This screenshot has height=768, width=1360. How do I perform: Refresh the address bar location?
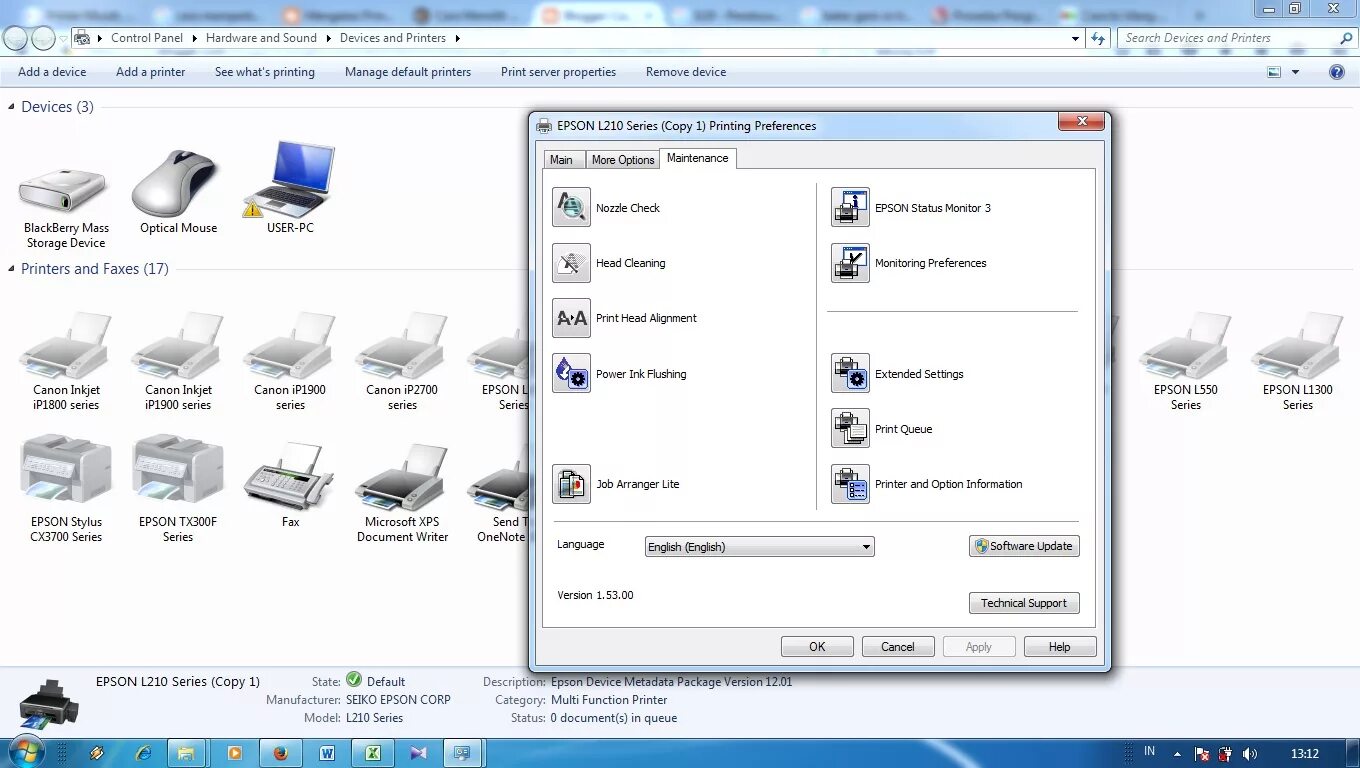pyautogui.click(x=1098, y=38)
